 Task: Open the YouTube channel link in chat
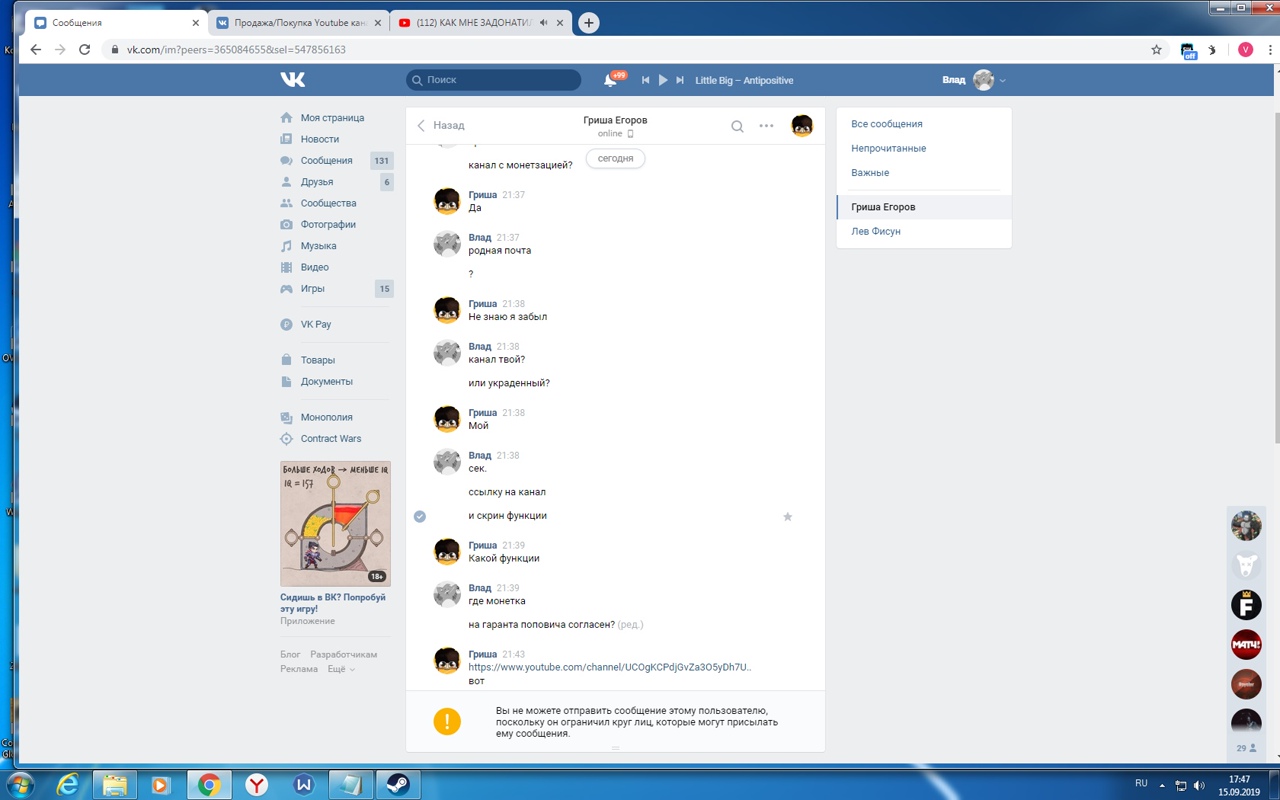point(609,667)
